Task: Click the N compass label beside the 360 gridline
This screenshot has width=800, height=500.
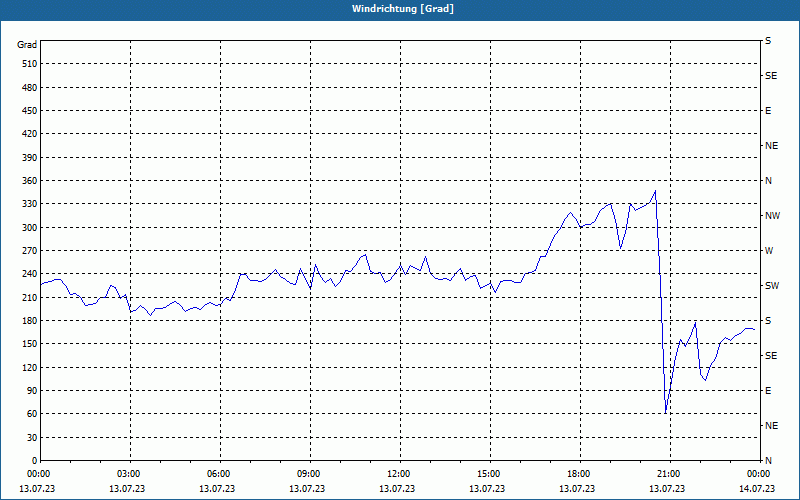Action: [x=768, y=181]
